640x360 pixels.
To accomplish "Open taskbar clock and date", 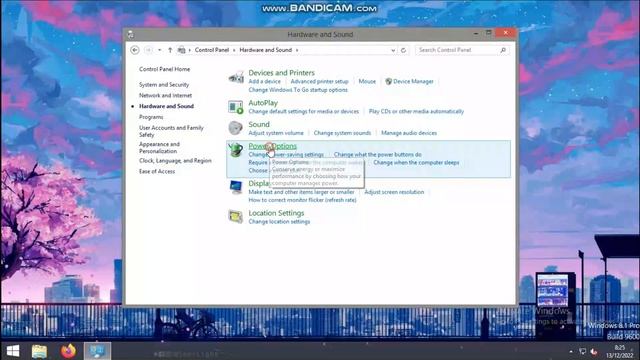I will [620, 351].
